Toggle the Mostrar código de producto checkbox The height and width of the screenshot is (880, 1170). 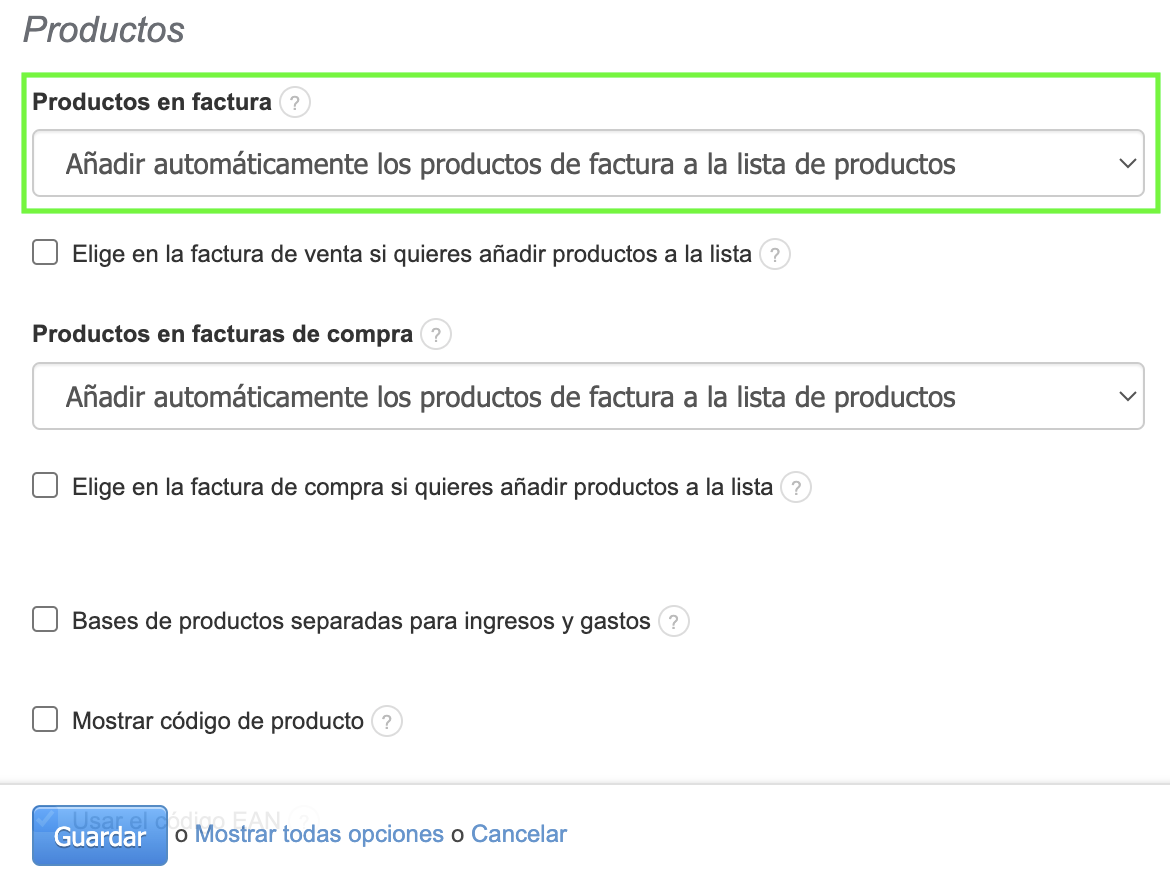pyautogui.click(x=45, y=720)
